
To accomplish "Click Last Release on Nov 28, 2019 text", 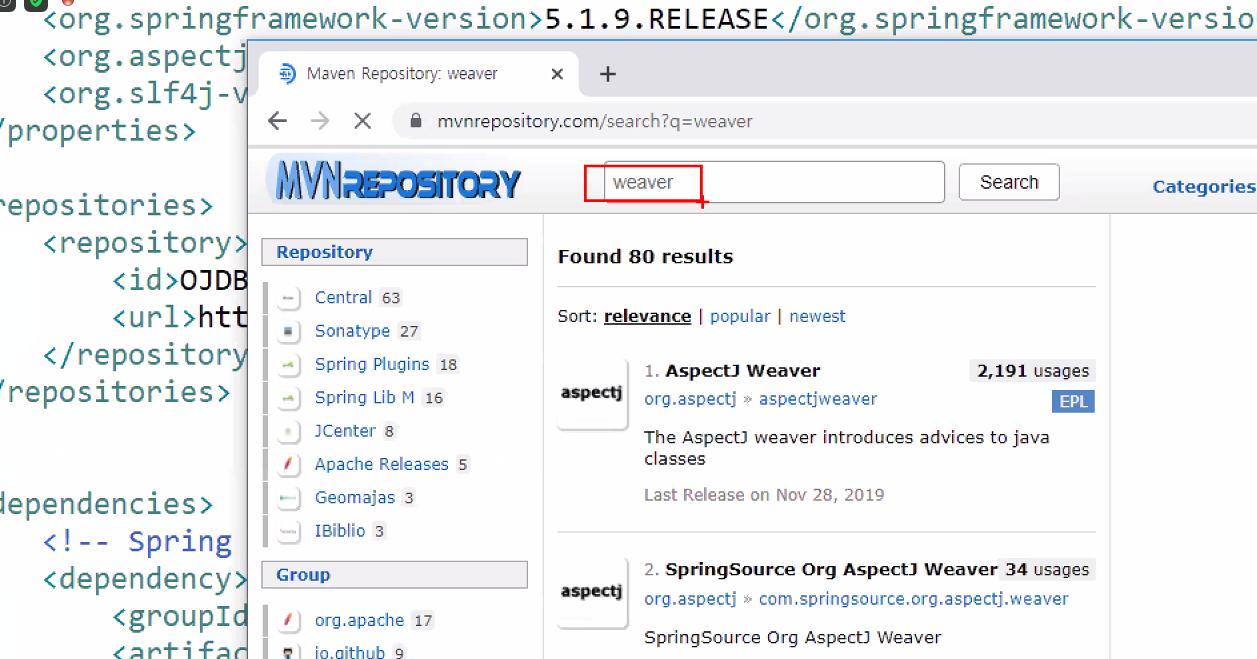I will 764,495.
